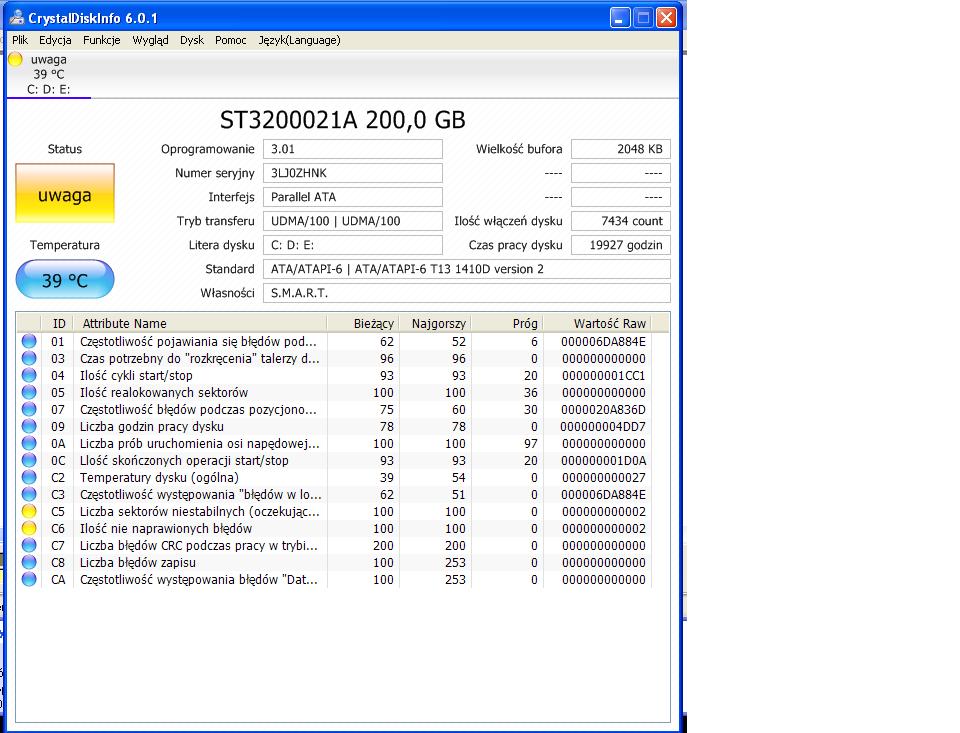The image size is (960, 733).
Task: Click the yellow warning orb for attribute C6
Action: [29, 528]
